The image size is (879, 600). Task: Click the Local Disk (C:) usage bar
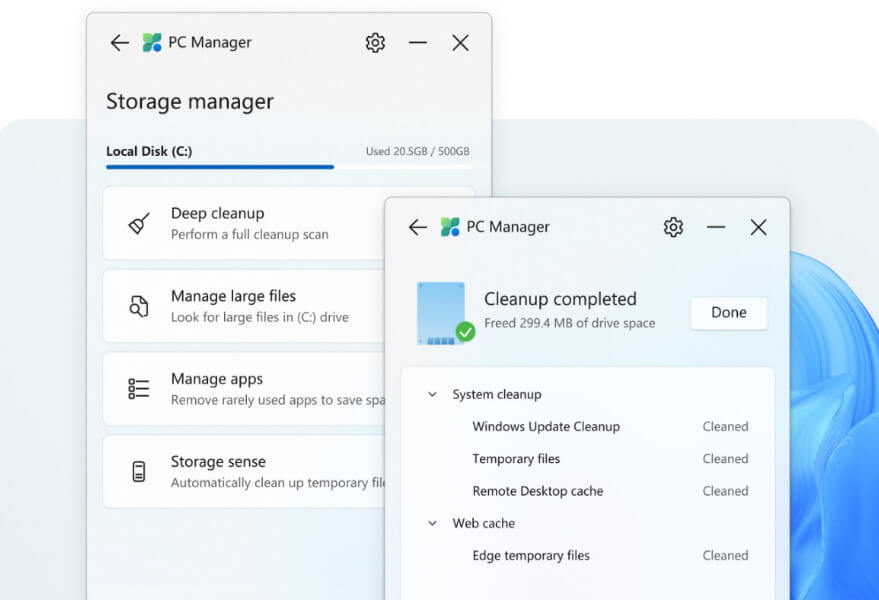click(288, 167)
